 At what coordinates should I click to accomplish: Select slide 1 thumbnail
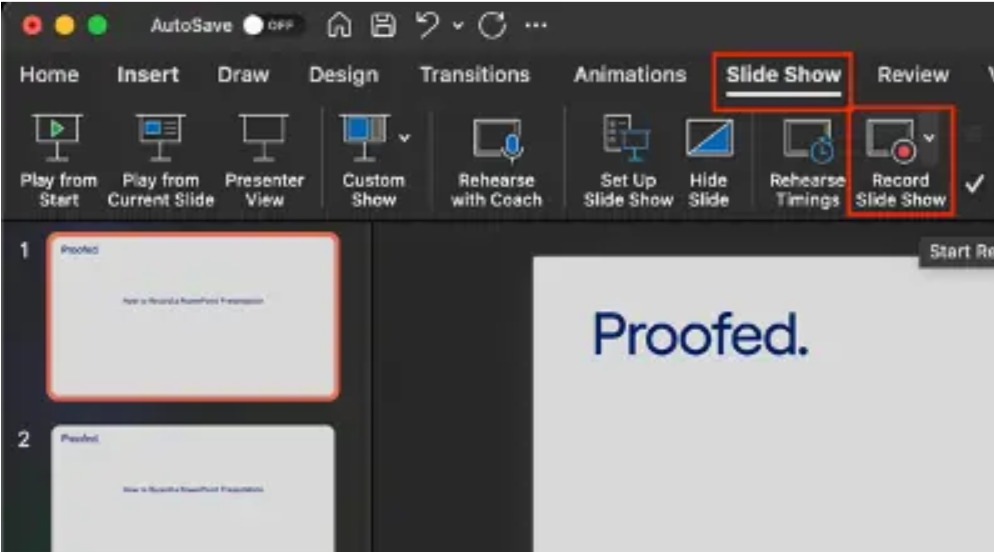click(193, 316)
